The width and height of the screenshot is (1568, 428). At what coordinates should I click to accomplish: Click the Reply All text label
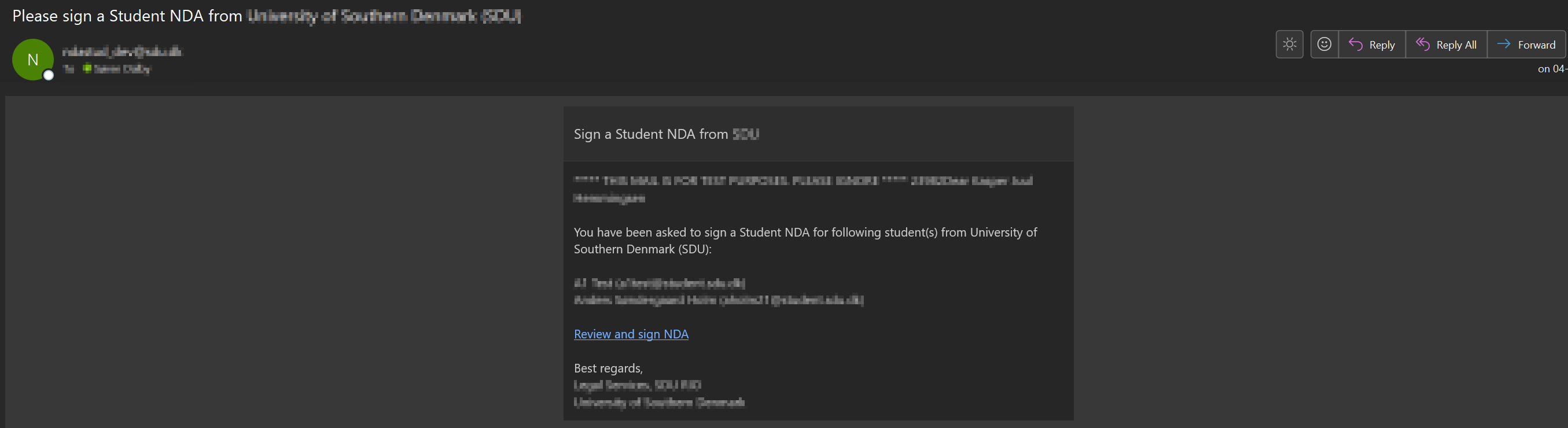click(x=1456, y=45)
